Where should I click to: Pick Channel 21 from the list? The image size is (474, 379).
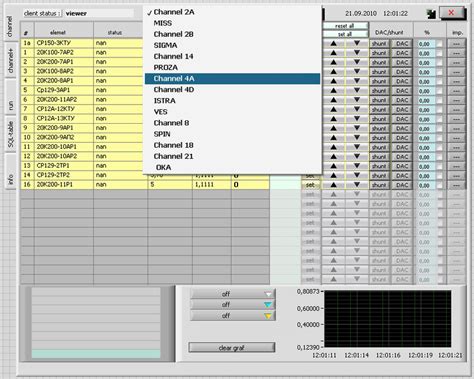click(x=232, y=156)
